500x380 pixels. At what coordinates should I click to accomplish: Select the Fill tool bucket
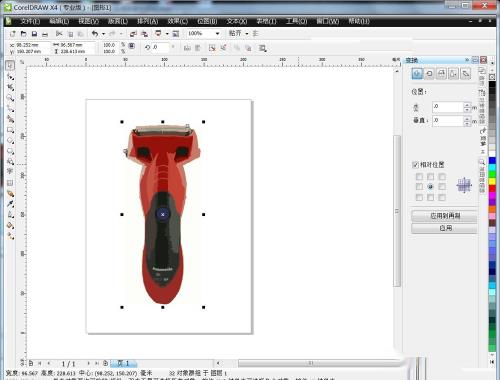click(x=10, y=225)
